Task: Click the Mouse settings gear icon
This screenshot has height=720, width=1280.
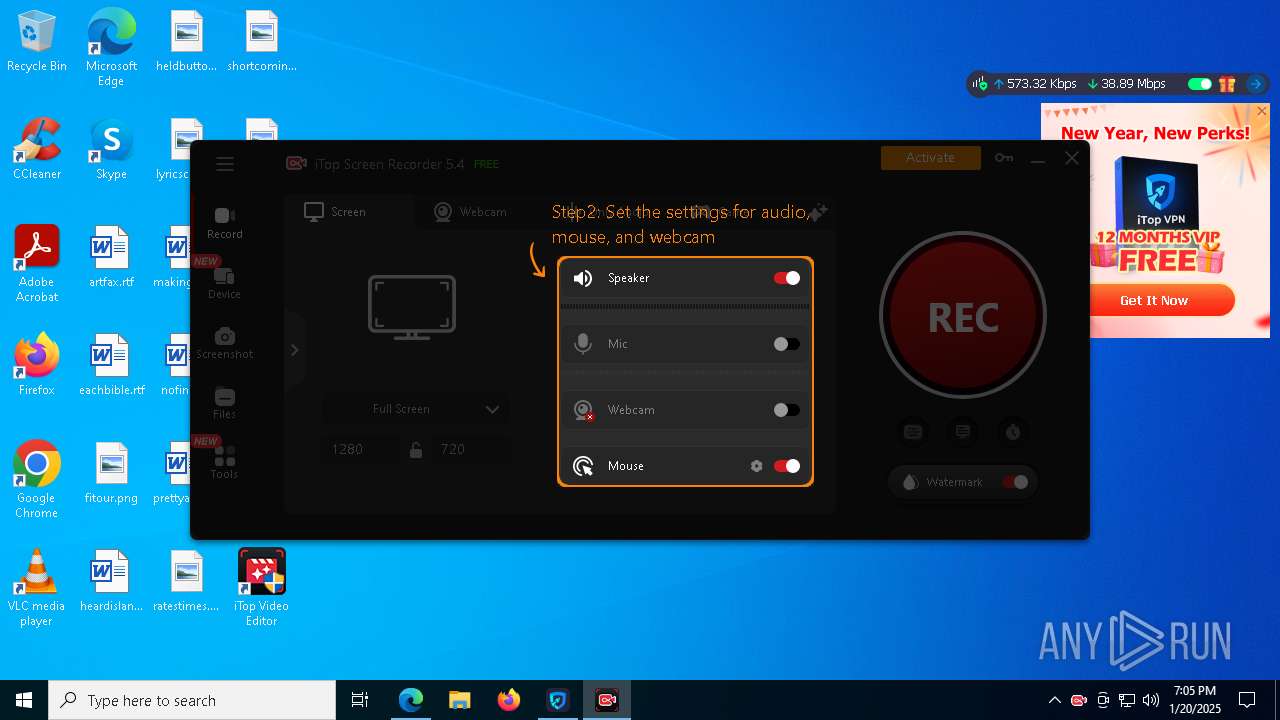Action: tap(756, 466)
